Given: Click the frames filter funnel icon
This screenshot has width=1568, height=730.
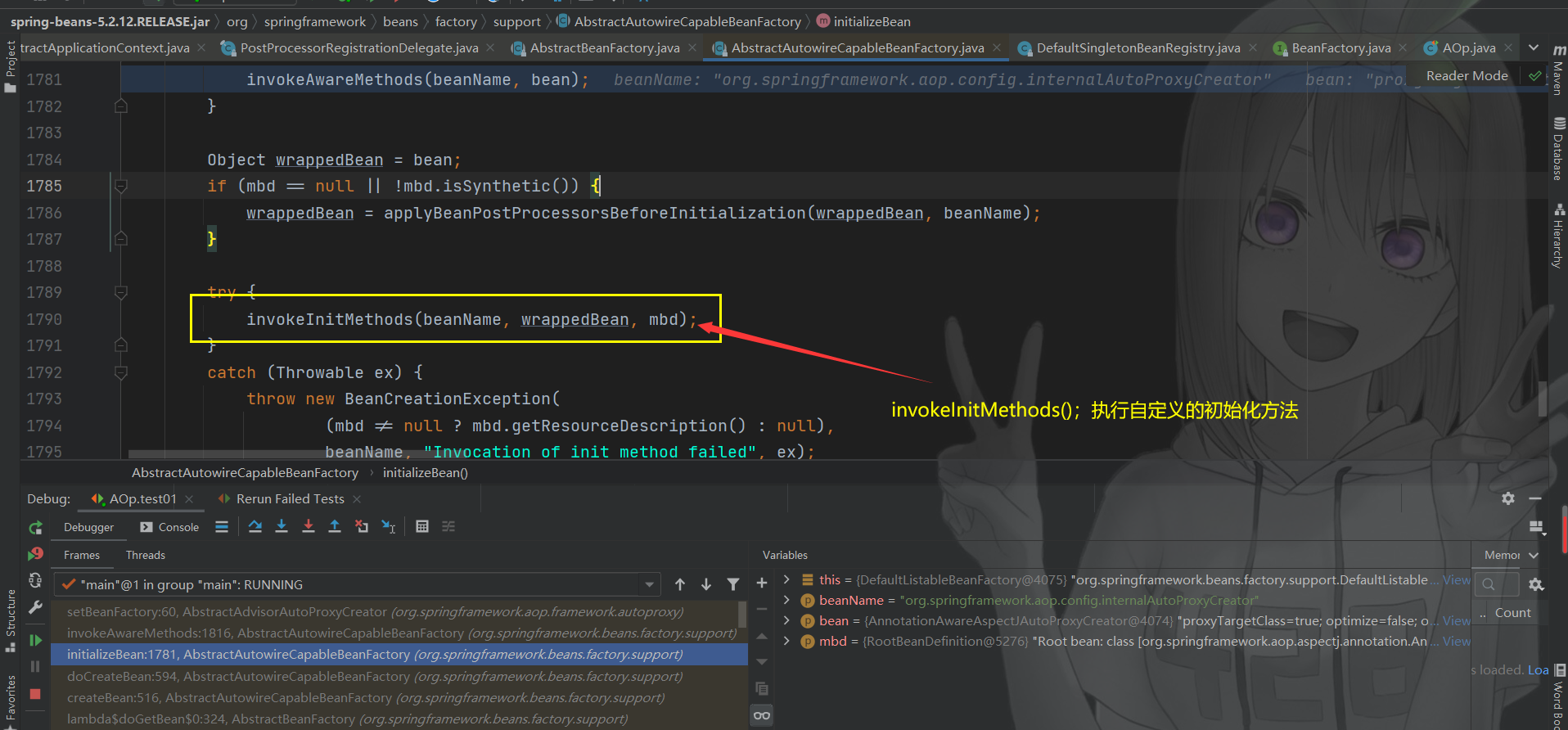Looking at the screenshot, I should pos(733,584).
